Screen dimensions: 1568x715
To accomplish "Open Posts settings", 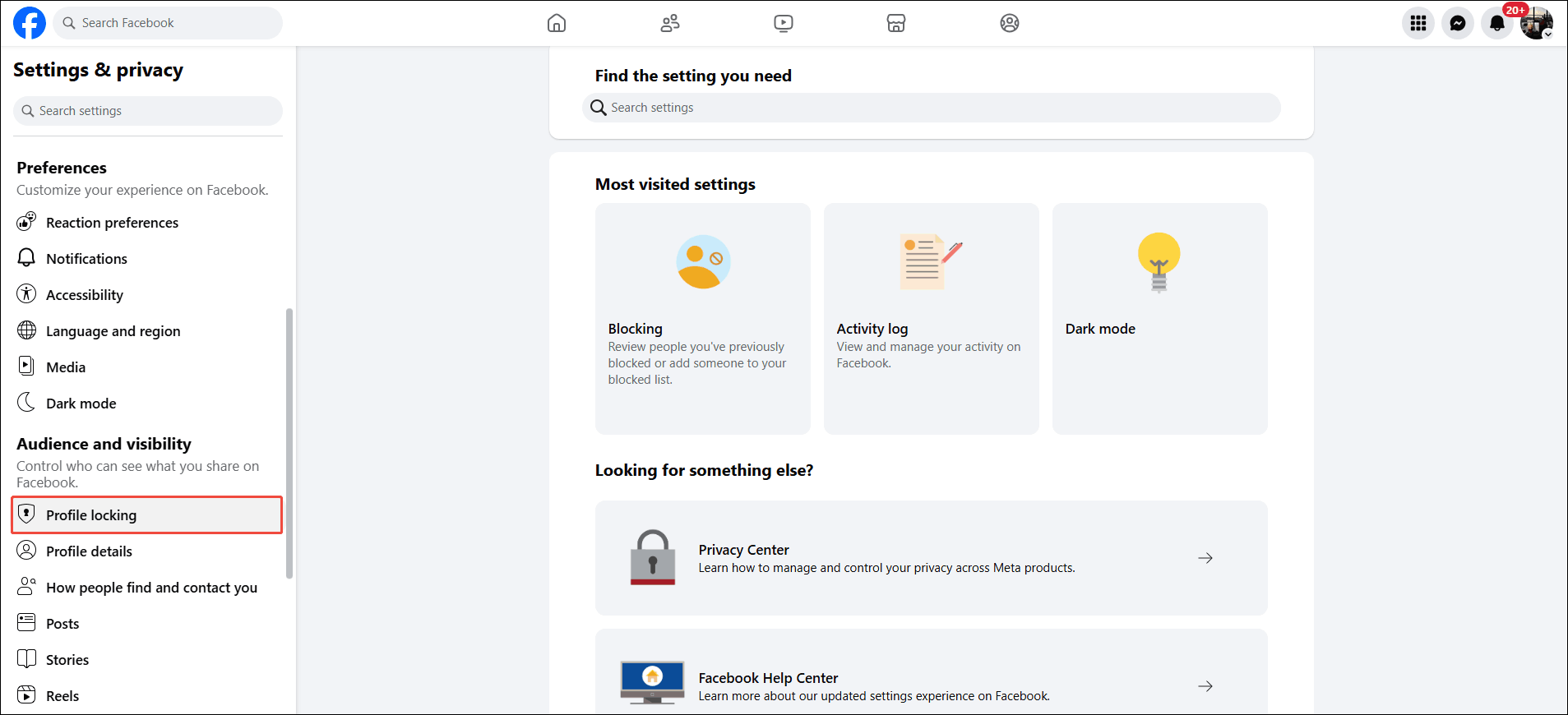I will click(148, 624).
